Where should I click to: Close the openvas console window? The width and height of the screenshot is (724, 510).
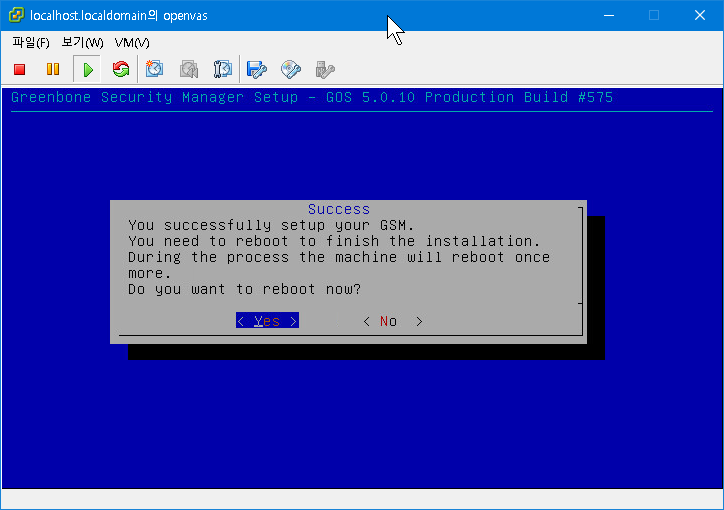[700, 15]
